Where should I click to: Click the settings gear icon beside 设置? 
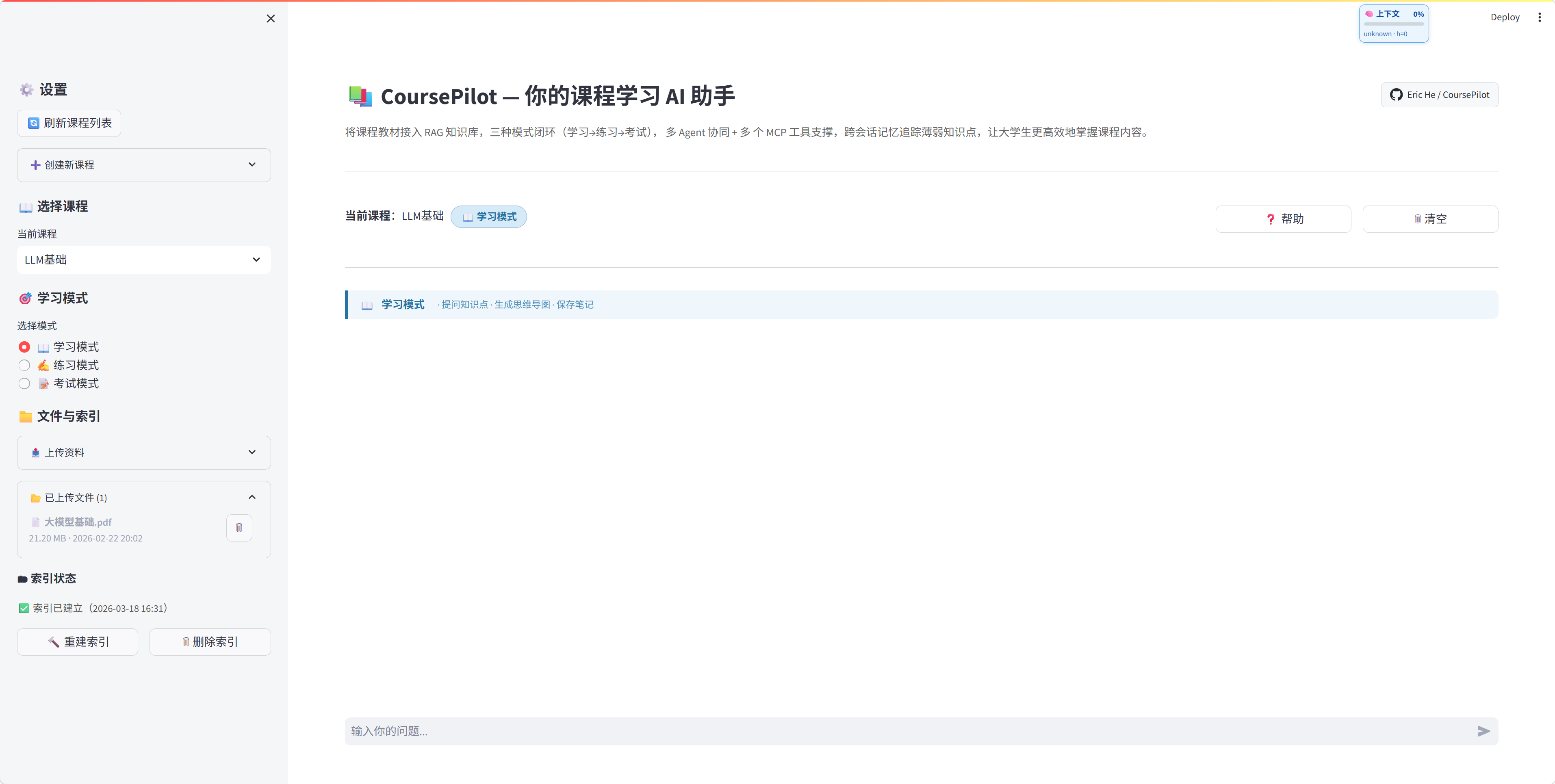tap(26, 89)
